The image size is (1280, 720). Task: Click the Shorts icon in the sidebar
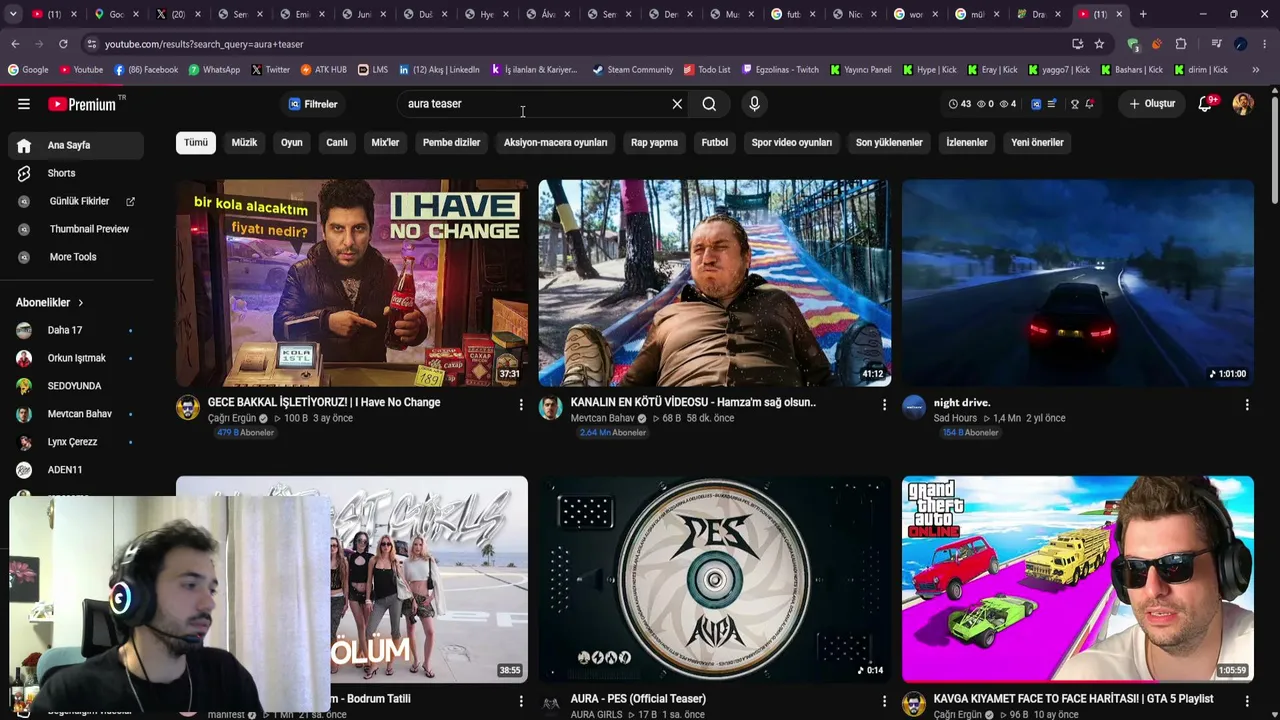pos(24,173)
